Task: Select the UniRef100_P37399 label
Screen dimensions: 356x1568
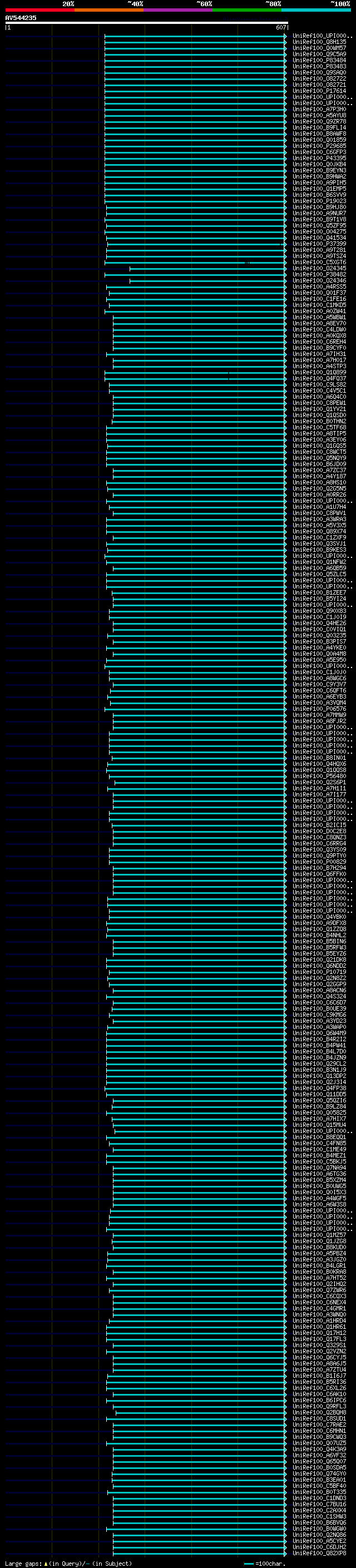Action: [319, 244]
